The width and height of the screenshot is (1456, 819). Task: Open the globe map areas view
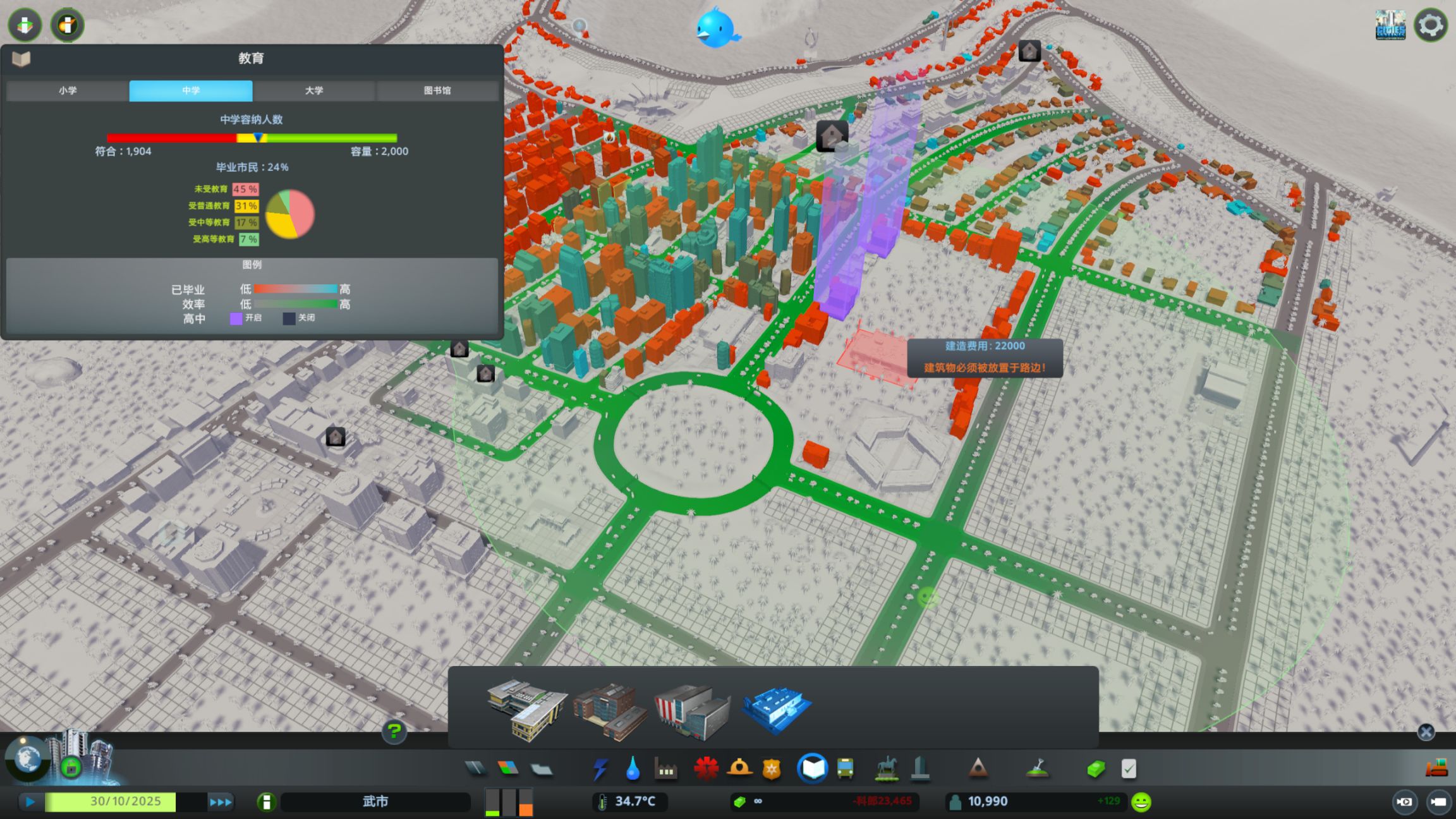[x=27, y=759]
